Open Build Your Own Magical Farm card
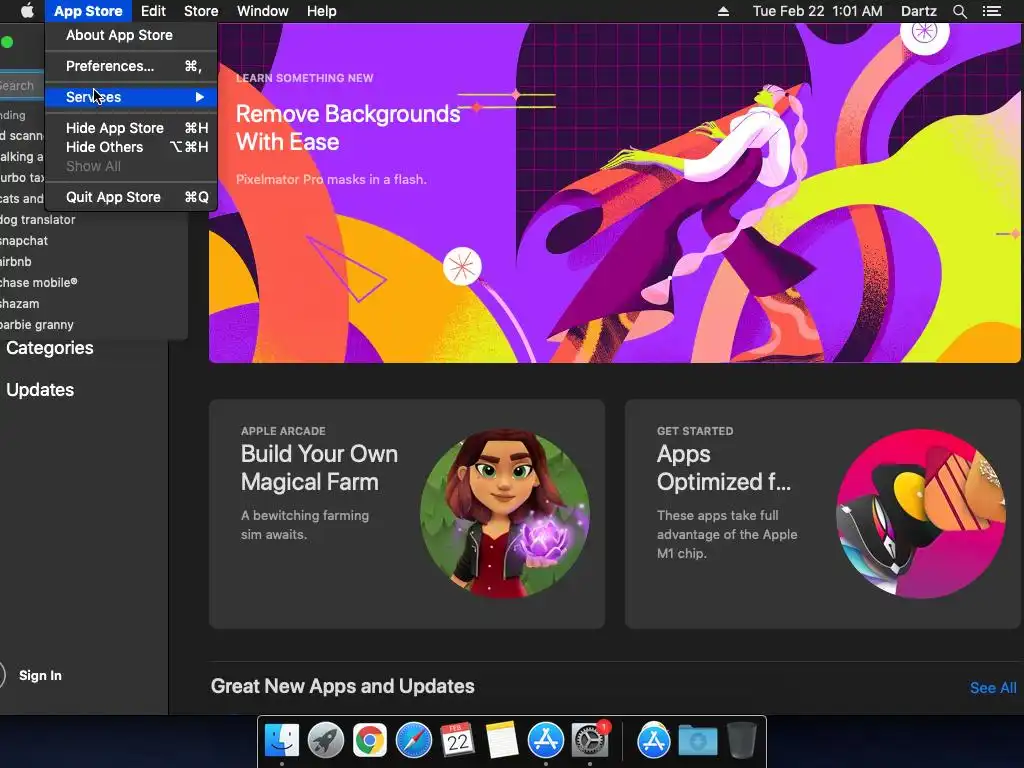Screen dimensions: 1024x768 (x=407, y=514)
